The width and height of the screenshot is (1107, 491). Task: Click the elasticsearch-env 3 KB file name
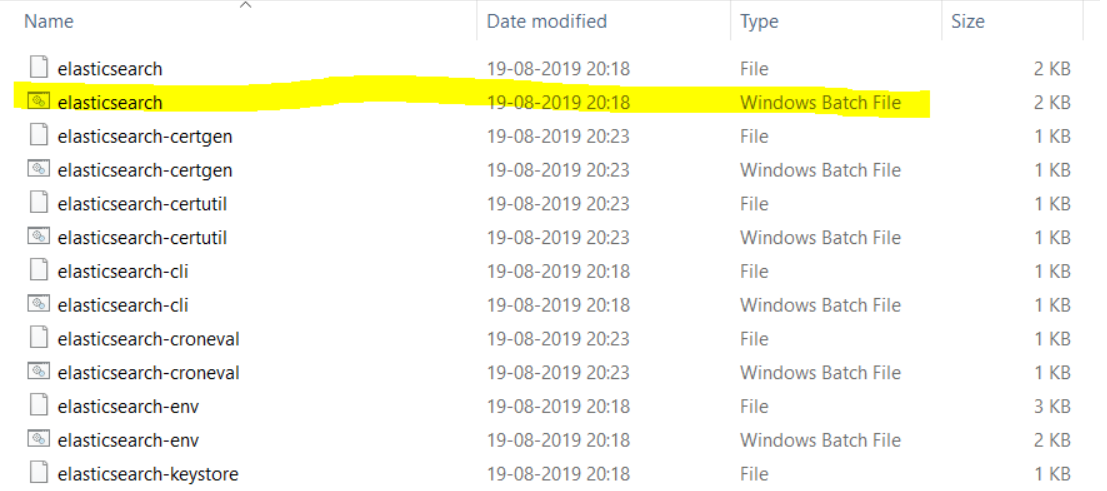click(128, 406)
